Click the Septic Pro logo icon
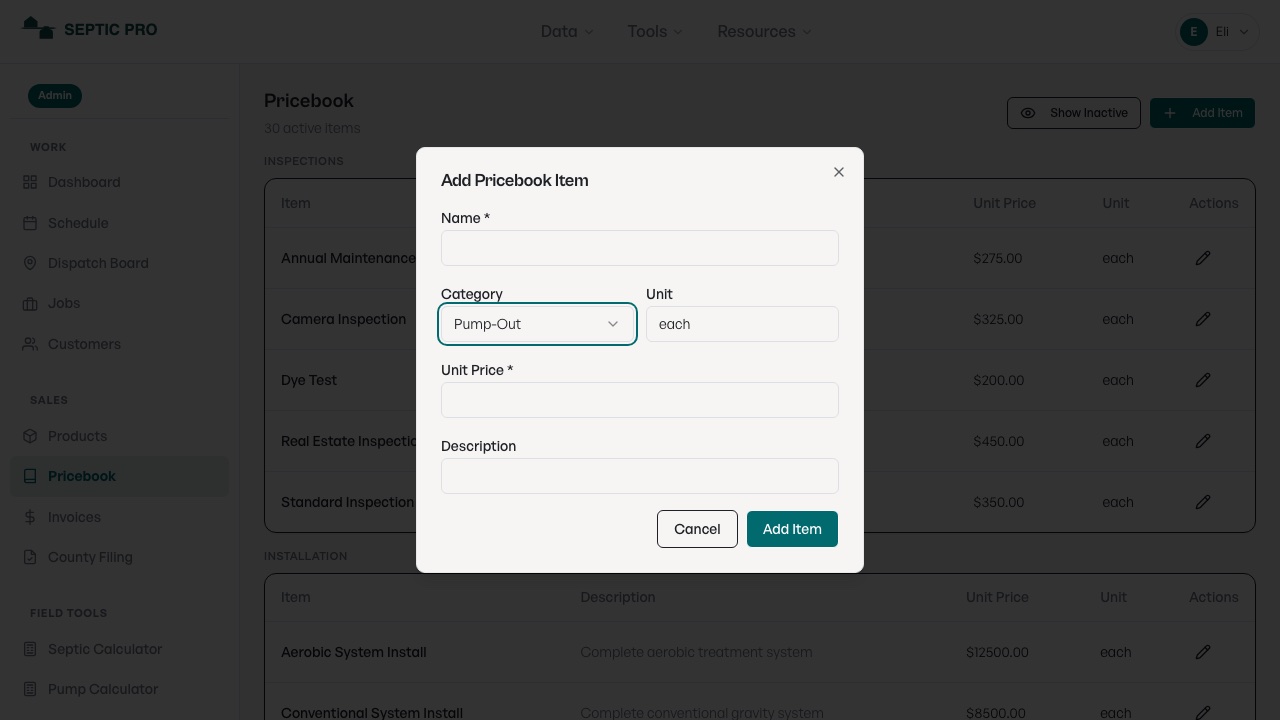Screen dimensions: 1280x720 pos(38,28)
